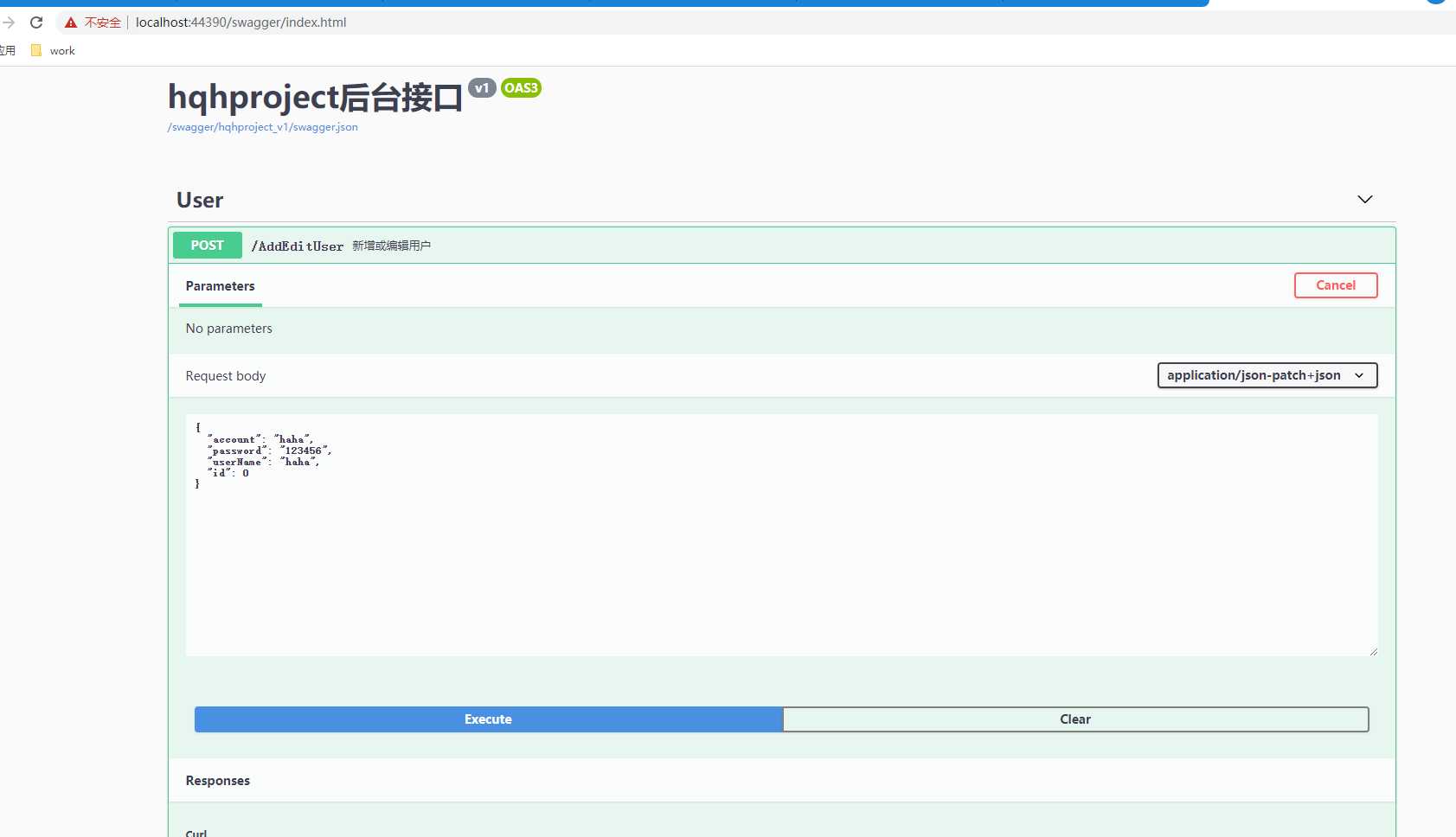Select the Parameters tab

[221, 286]
